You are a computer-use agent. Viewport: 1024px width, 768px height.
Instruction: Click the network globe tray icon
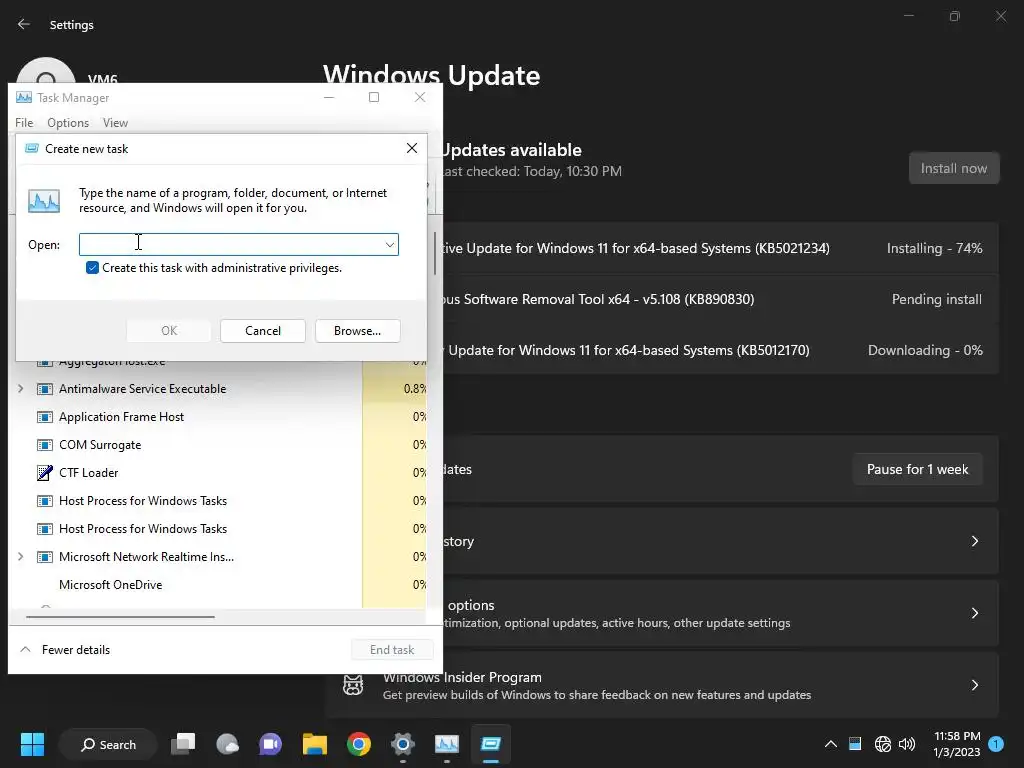[882, 744]
